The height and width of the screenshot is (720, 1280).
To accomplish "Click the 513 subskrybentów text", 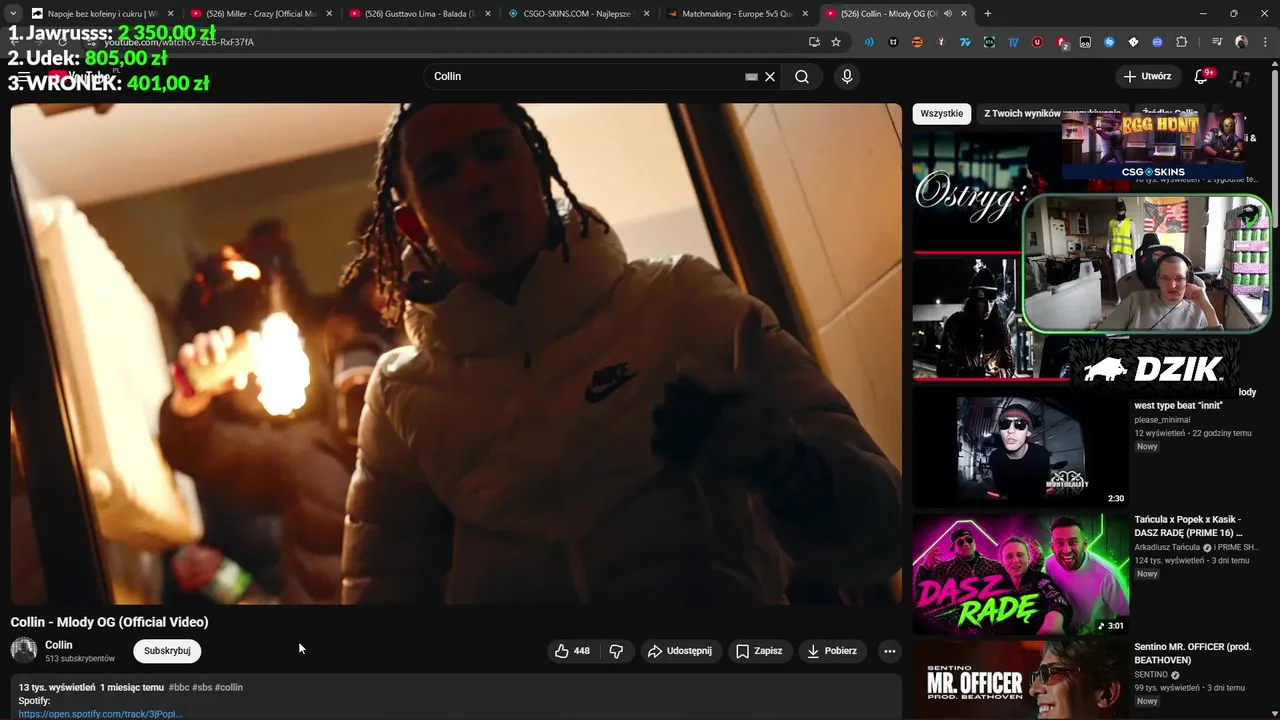I will [x=80, y=659].
